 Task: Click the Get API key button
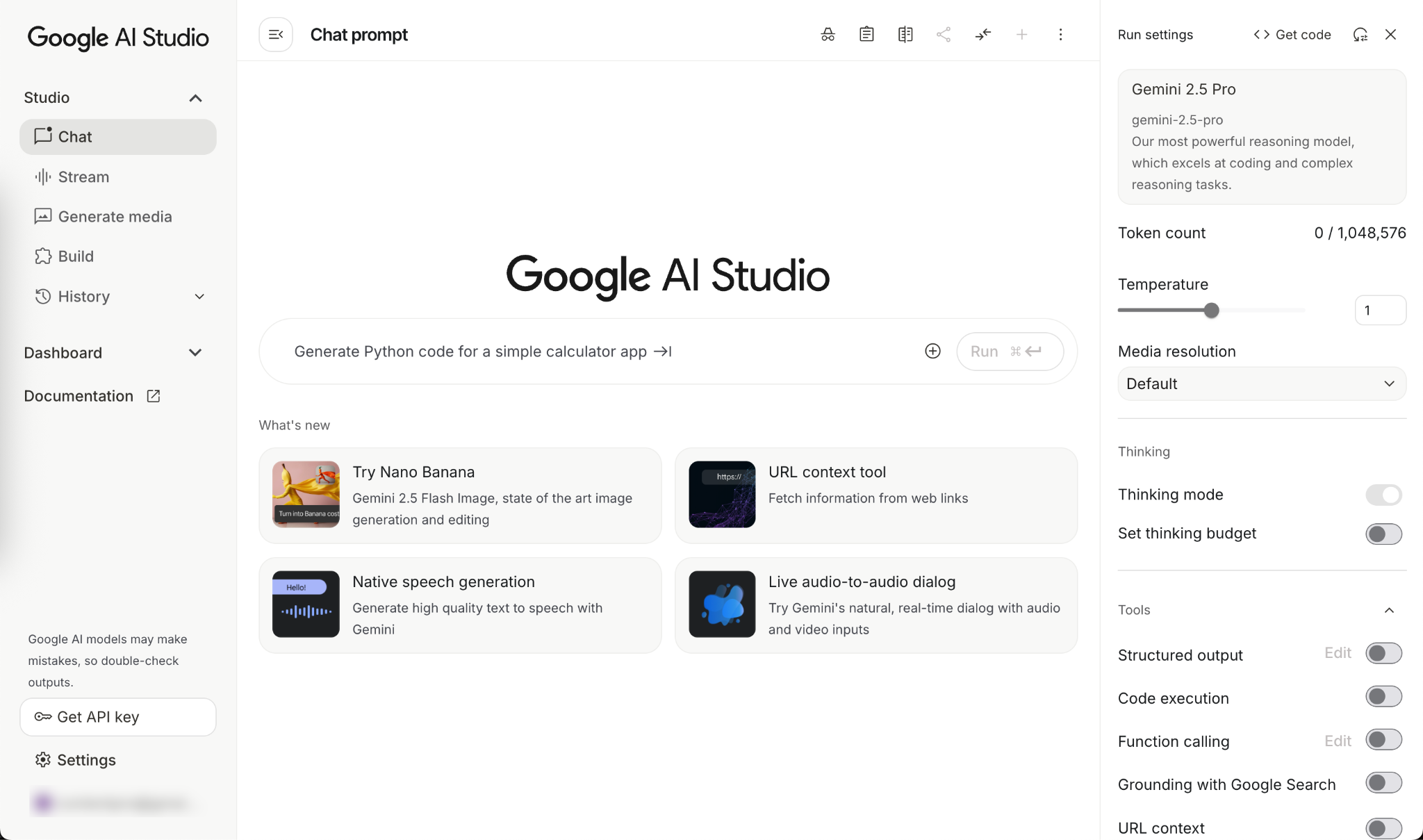[x=118, y=717]
